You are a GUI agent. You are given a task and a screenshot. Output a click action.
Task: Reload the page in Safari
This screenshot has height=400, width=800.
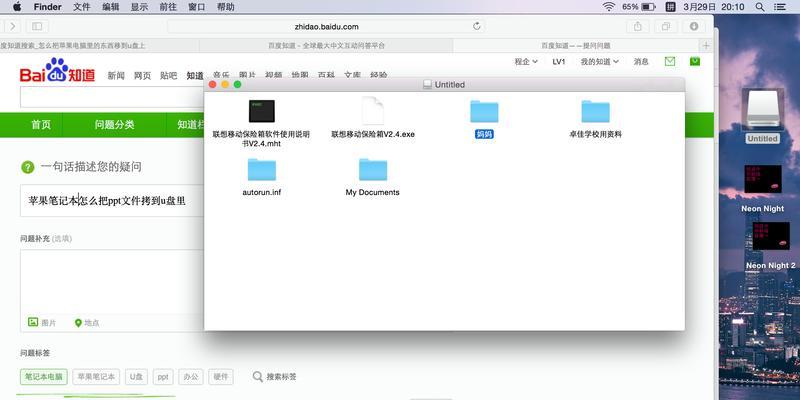pyautogui.click(x=477, y=27)
